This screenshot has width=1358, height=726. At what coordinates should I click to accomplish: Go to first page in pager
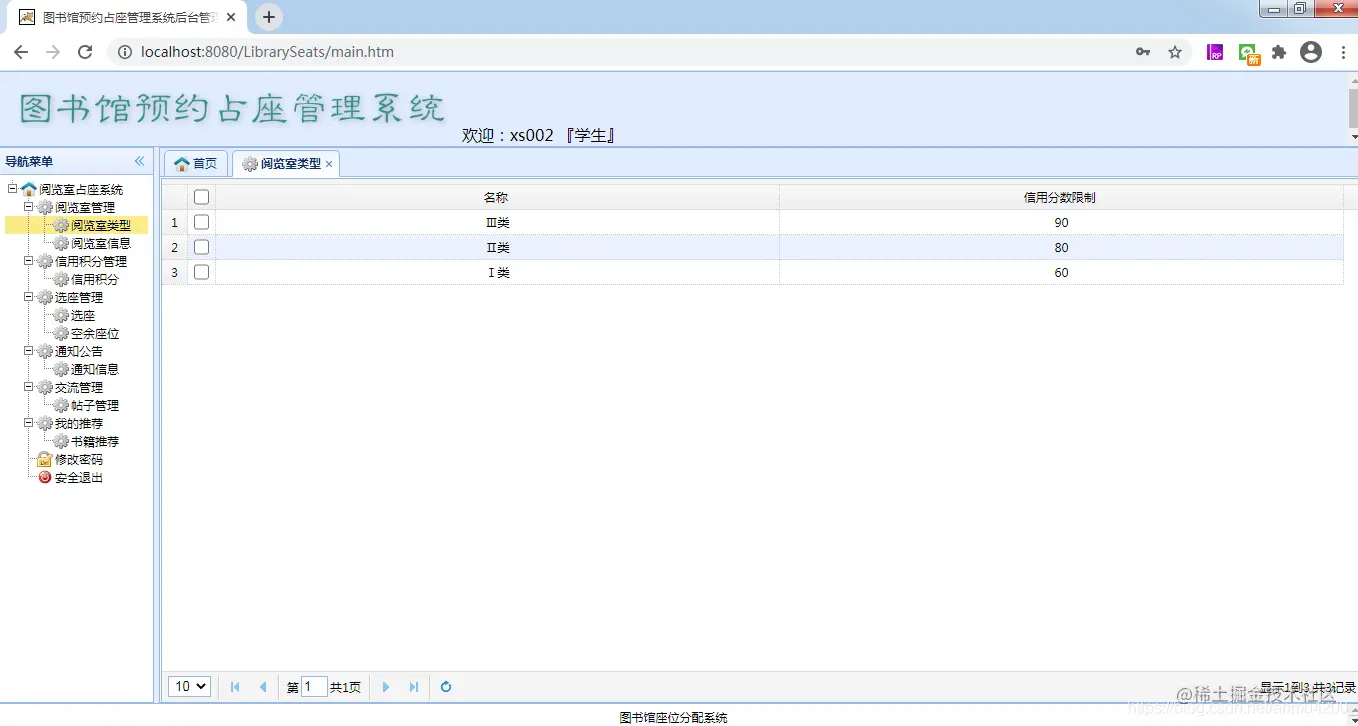(235, 687)
